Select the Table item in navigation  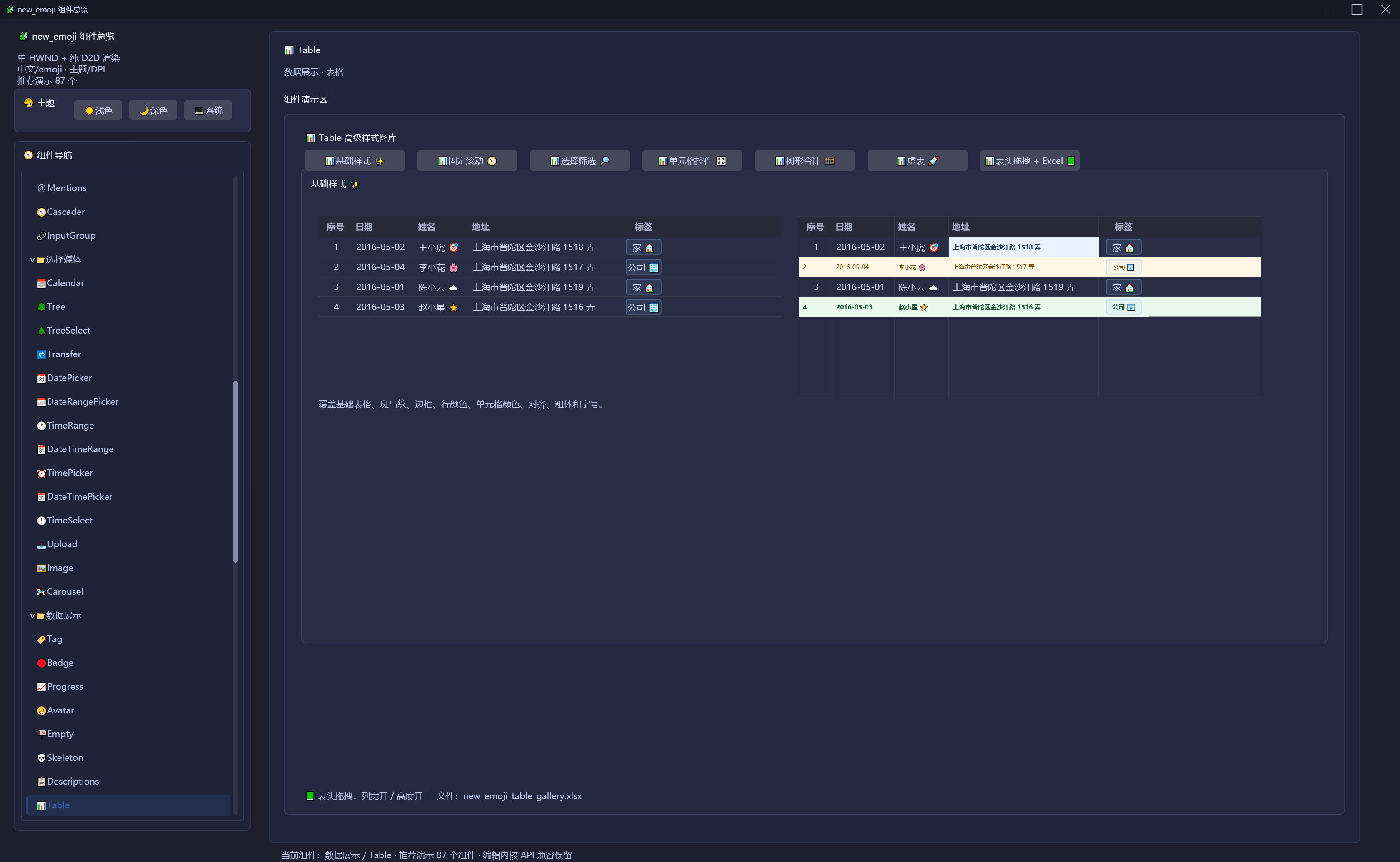pos(128,805)
